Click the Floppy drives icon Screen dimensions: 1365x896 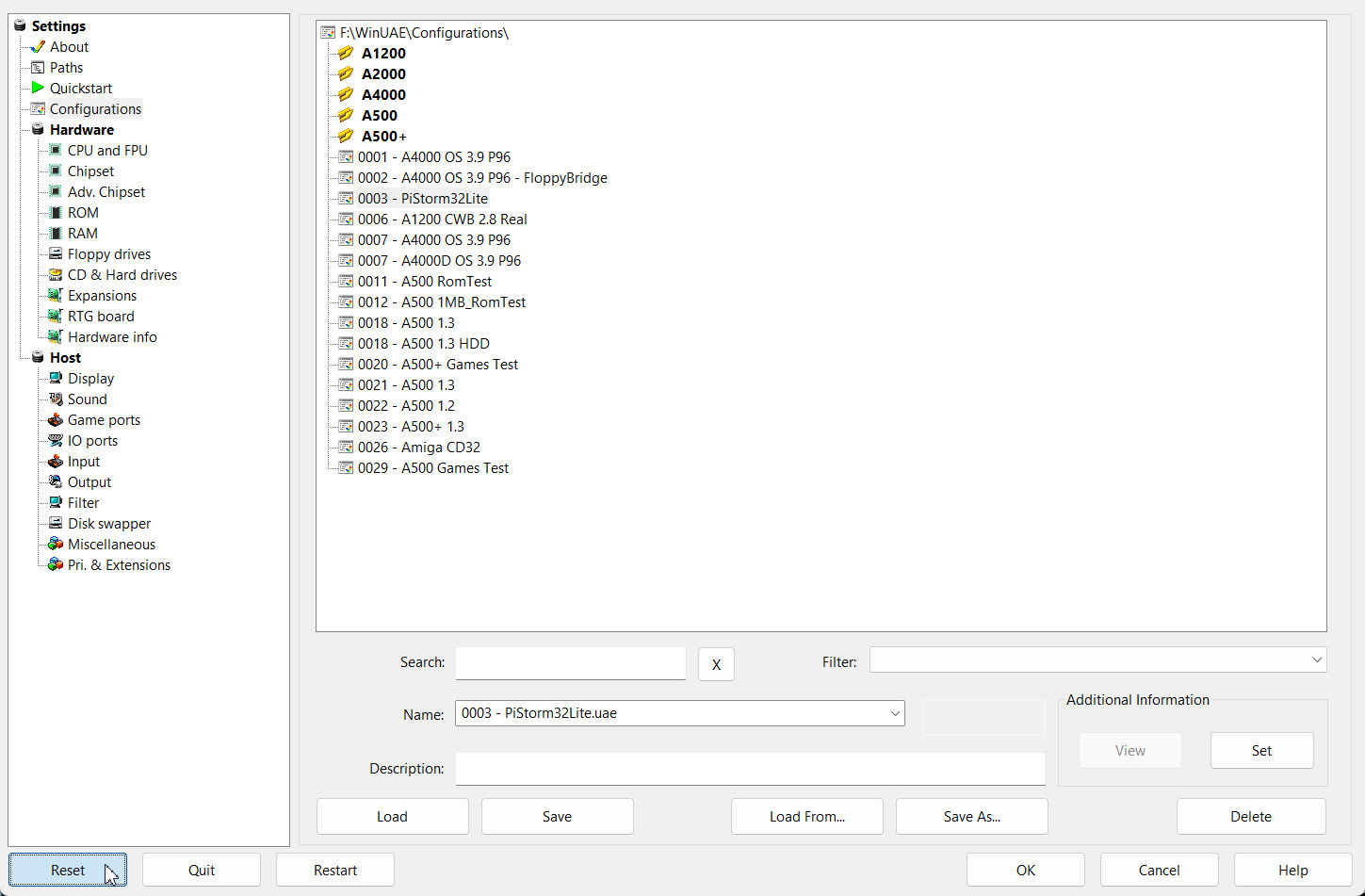coord(56,254)
